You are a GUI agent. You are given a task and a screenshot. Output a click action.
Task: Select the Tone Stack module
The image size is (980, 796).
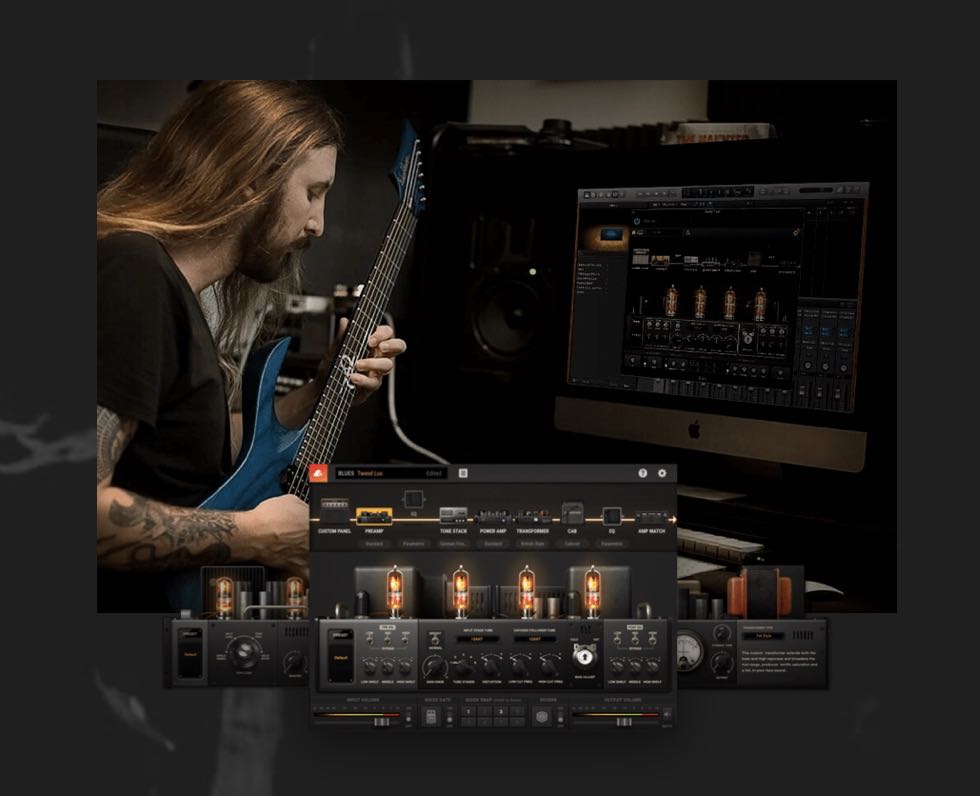[x=453, y=517]
